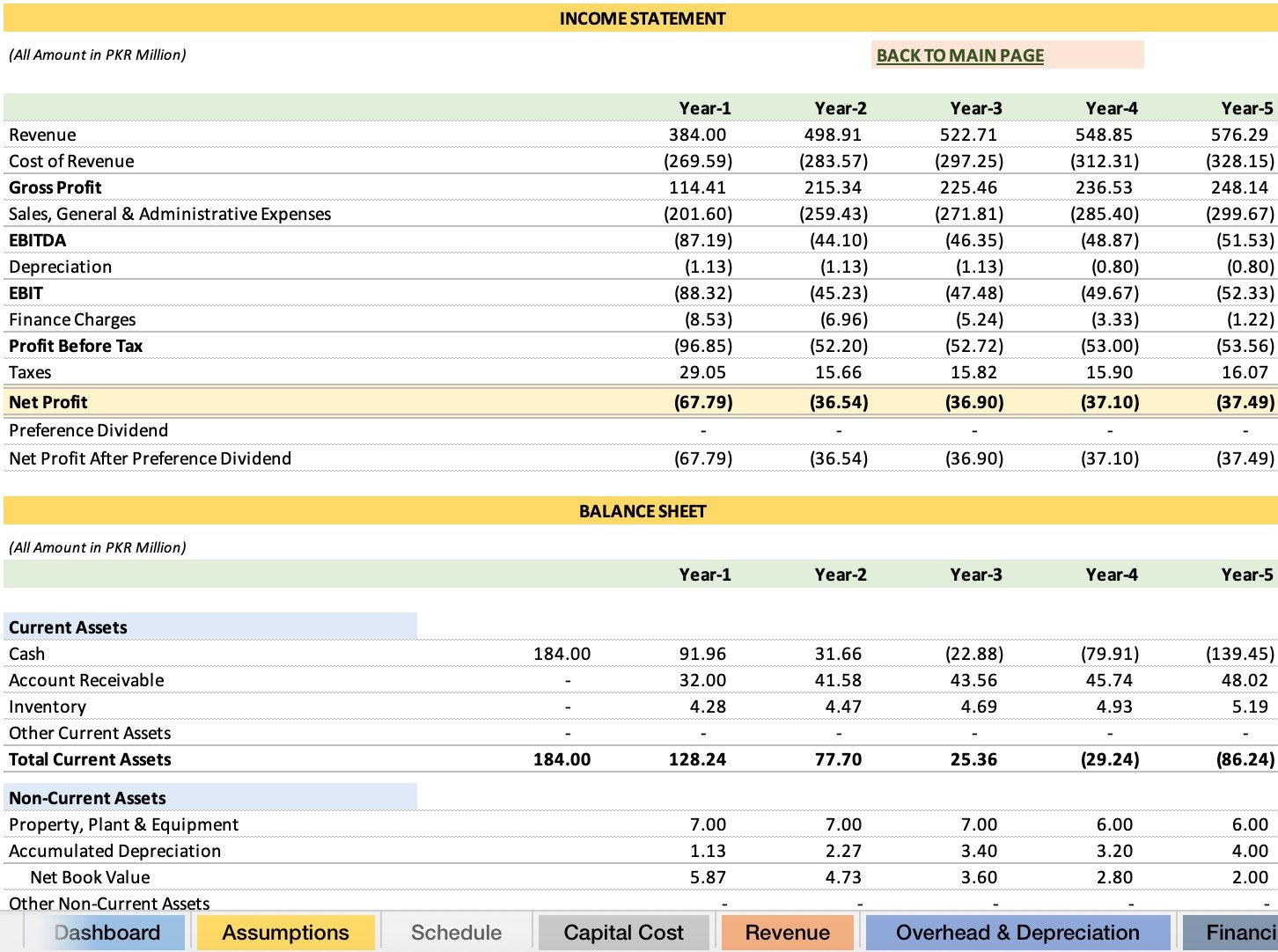Select the Overhead & Depreciation tab

(x=1017, y=933)
